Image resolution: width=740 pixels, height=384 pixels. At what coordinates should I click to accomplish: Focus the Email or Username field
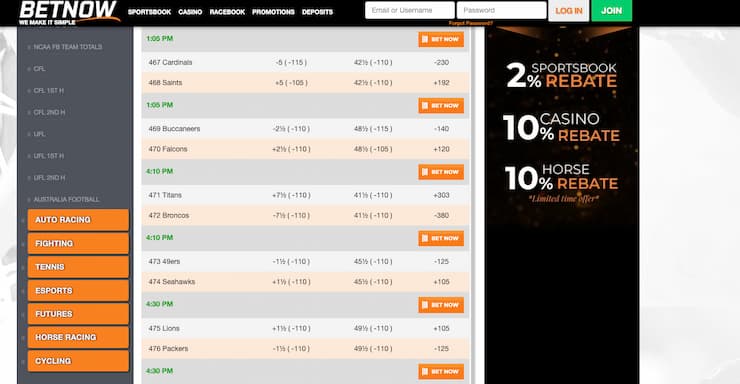tap(410, 10)
